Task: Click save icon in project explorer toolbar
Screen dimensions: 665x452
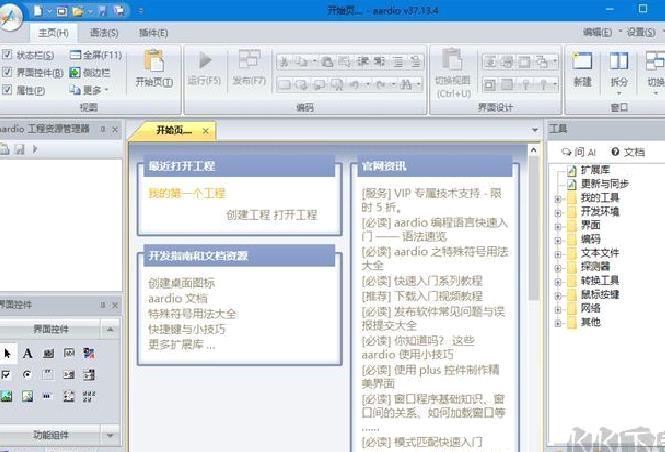Action: pos(20,149)
